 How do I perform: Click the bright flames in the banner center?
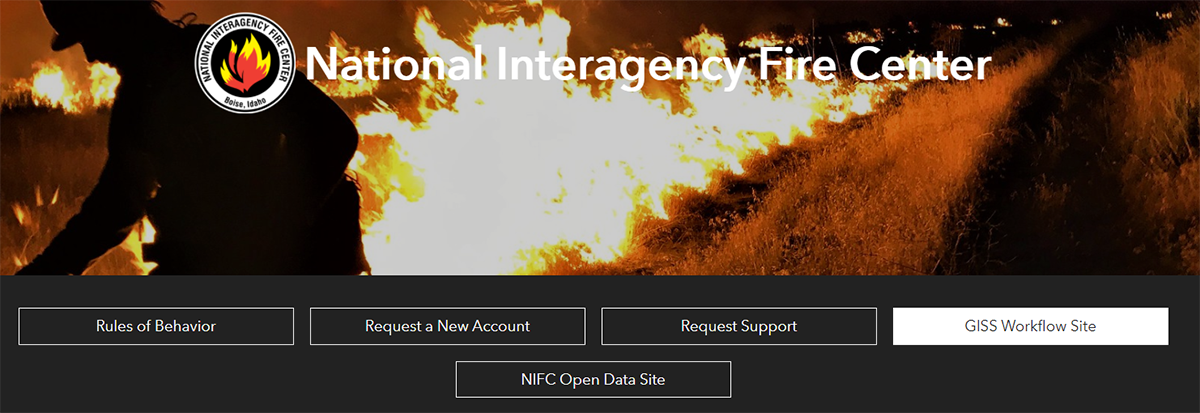click(x=600, y=160)
